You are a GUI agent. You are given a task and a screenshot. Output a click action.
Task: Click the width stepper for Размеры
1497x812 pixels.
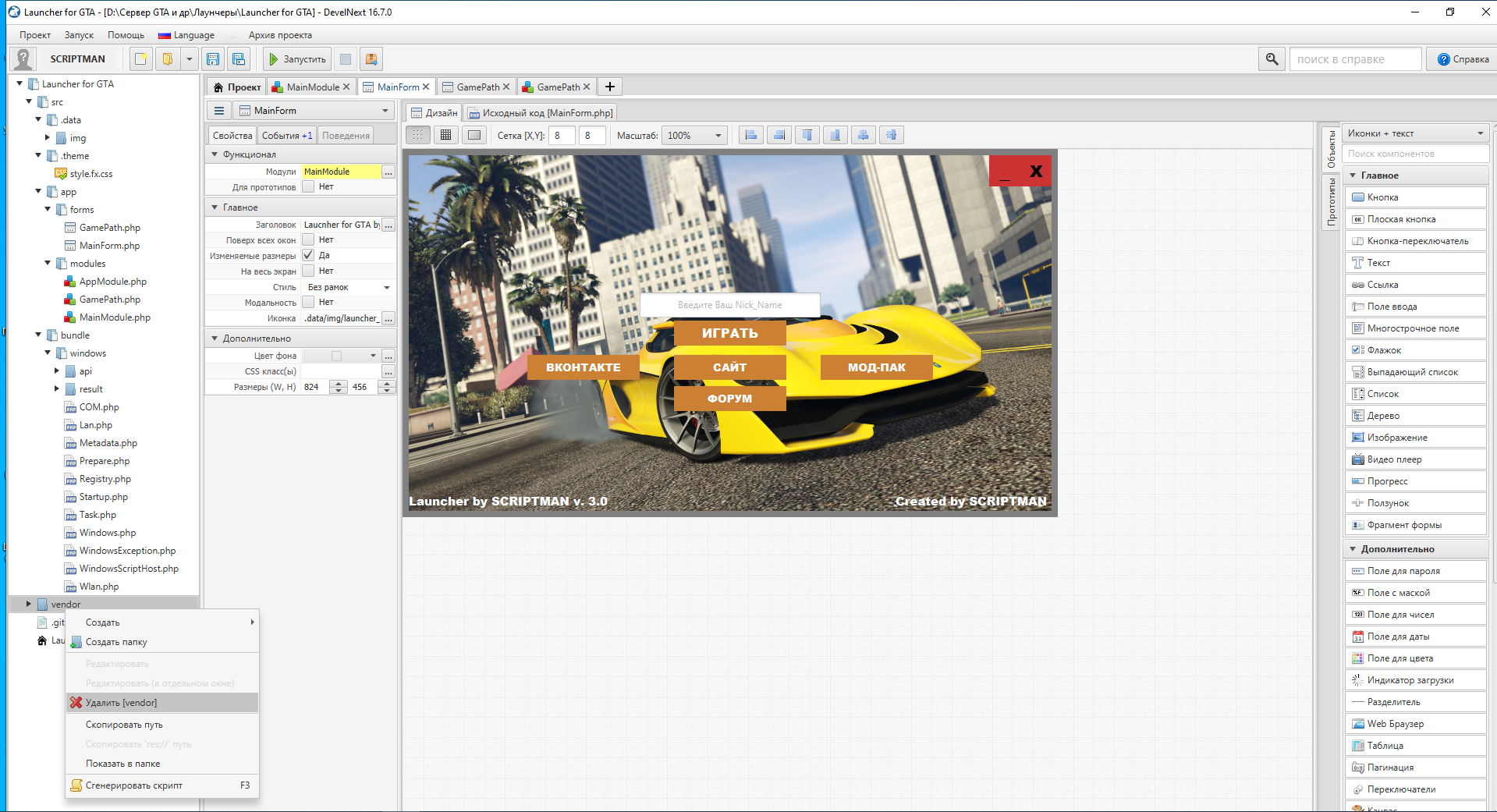(x=339, y=387)
